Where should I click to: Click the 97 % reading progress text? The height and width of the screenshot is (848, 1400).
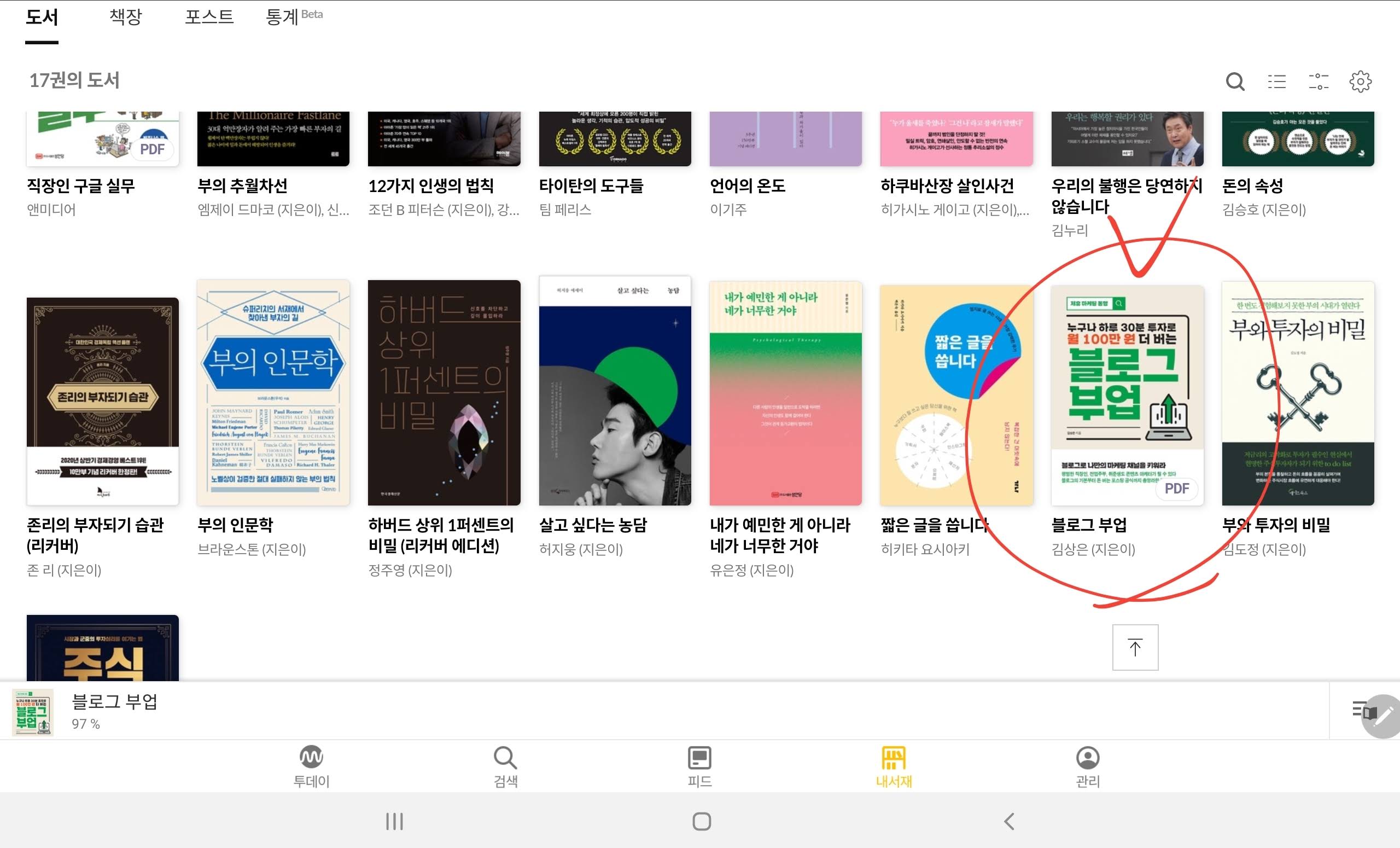(x=86, y=724)
